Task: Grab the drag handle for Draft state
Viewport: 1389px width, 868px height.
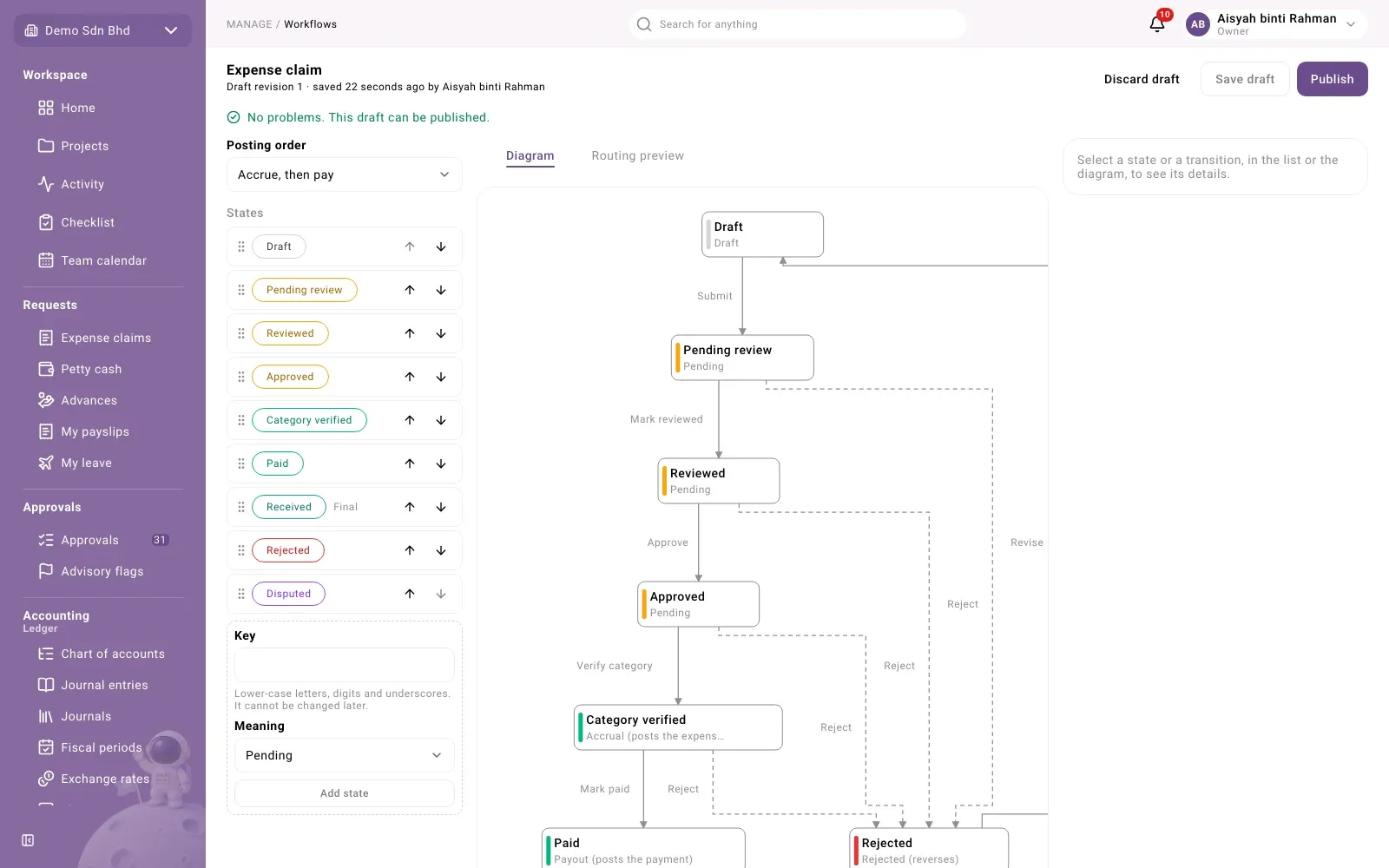Action: (x=241, y=247)
